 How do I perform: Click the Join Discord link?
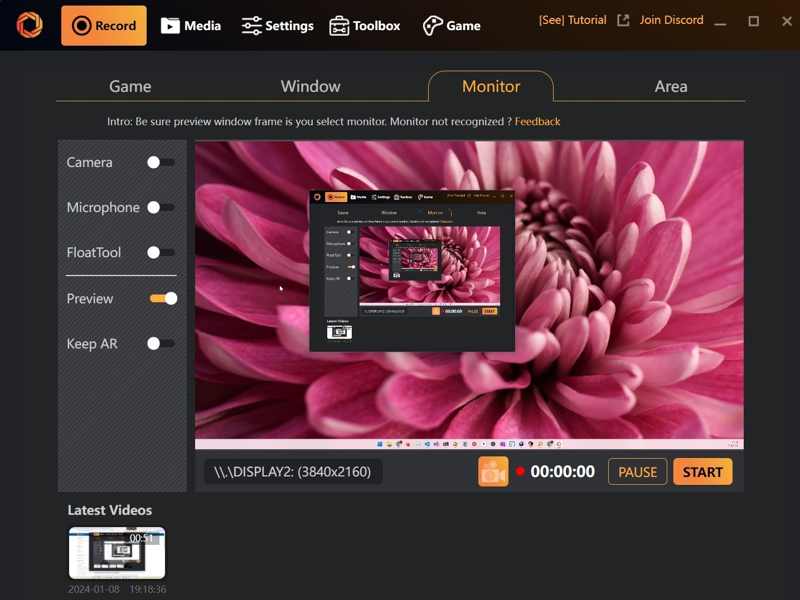point(671,20)
